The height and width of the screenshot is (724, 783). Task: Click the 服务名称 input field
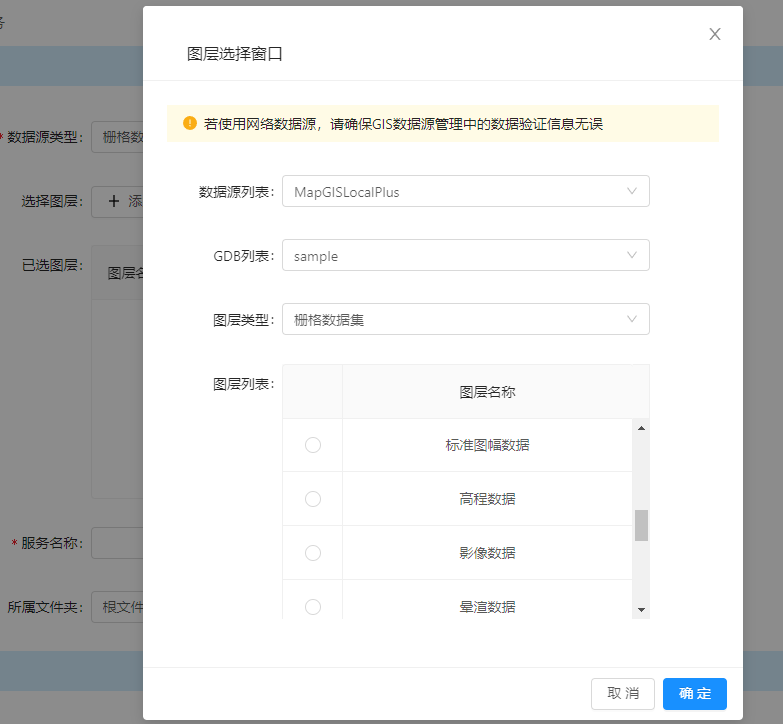[118, 543]
